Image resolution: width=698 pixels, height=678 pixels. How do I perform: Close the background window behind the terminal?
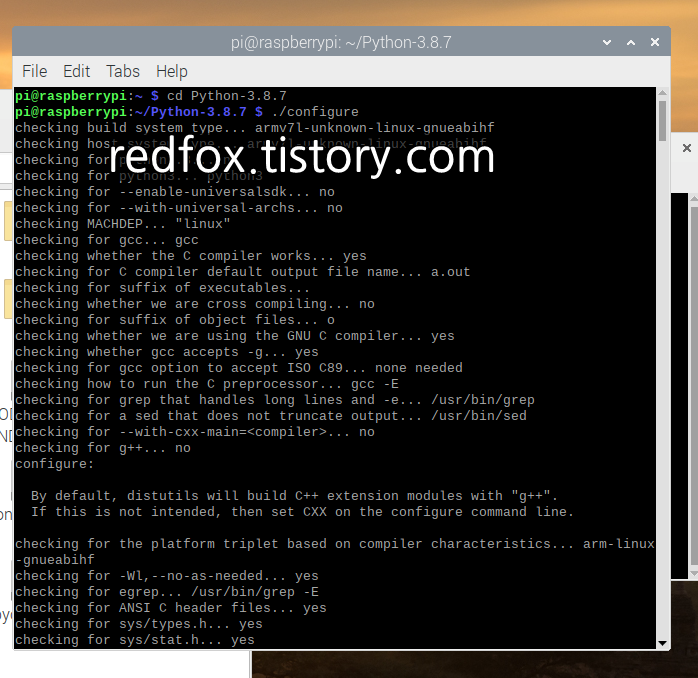(687, 148)
